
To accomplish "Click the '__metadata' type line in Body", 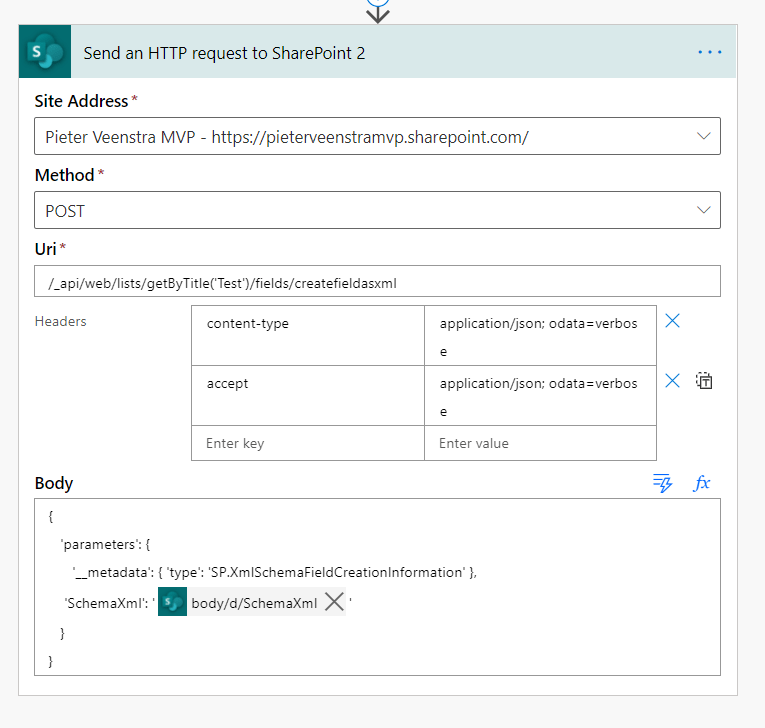I will 274,572.
